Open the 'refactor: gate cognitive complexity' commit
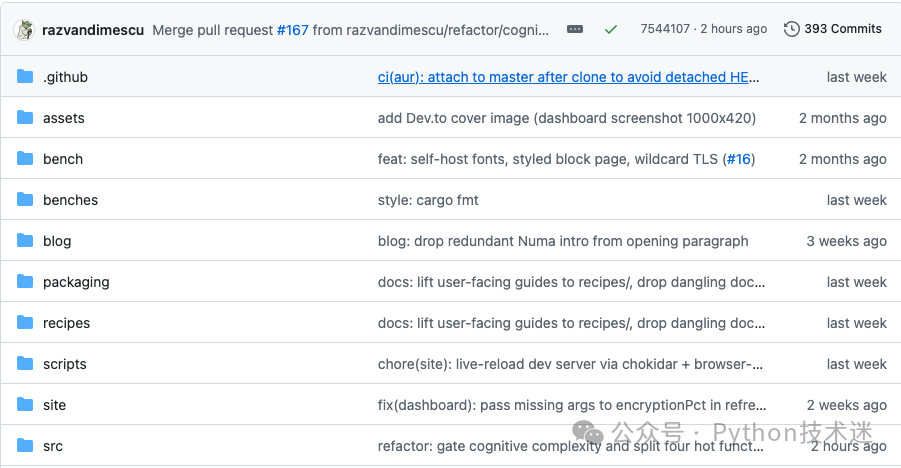 tap(571, 446)
